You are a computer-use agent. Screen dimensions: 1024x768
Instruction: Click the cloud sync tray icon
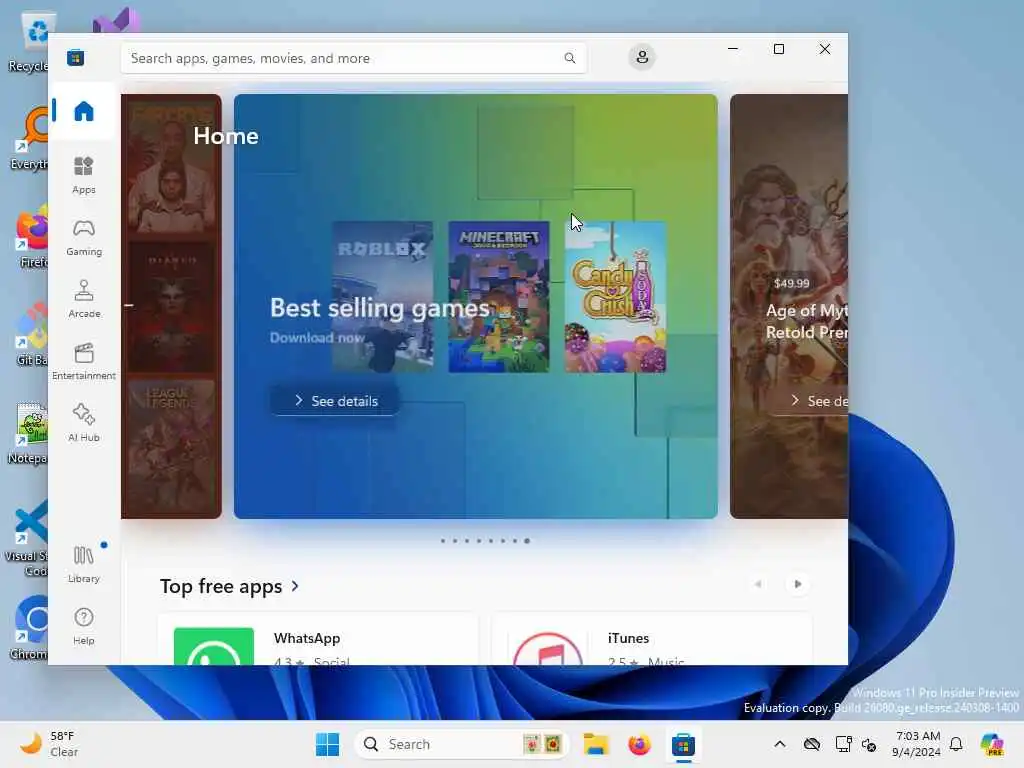[812, 744]
